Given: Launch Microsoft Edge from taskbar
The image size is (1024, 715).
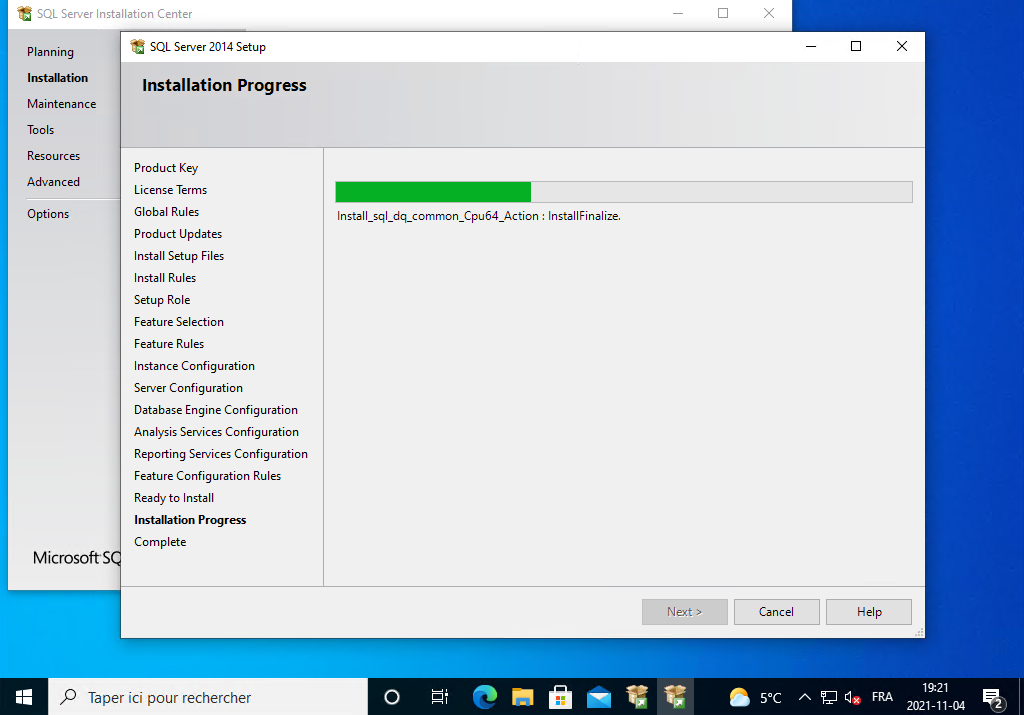Looking at the screenshot, I should coord(485,697).
